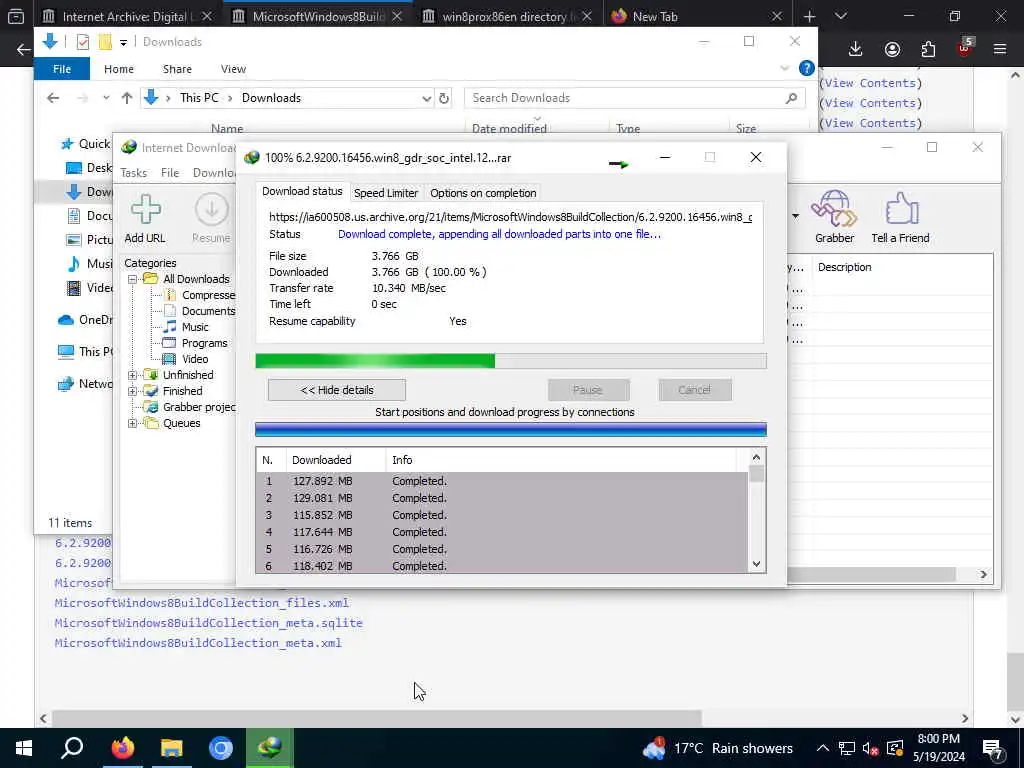The width and height of the screenshot is (1024, 768).
Task: Open the Explorer Share ribbon tab
Action: tap(177, 69)
